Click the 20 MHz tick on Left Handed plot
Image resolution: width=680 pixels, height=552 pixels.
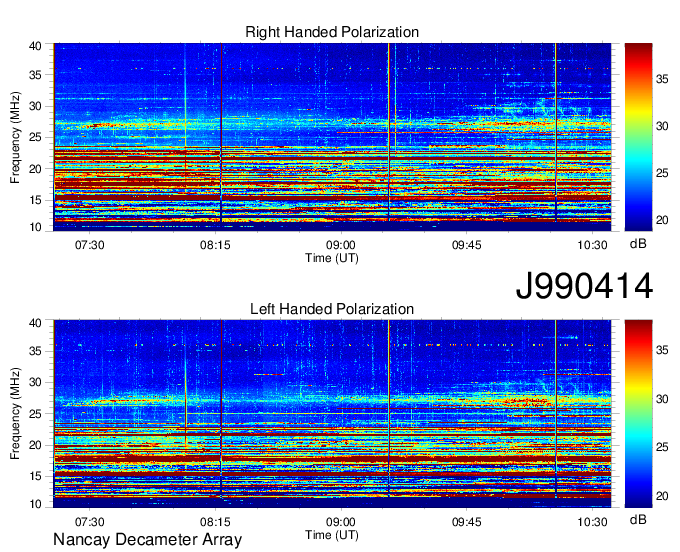point(35,445)
